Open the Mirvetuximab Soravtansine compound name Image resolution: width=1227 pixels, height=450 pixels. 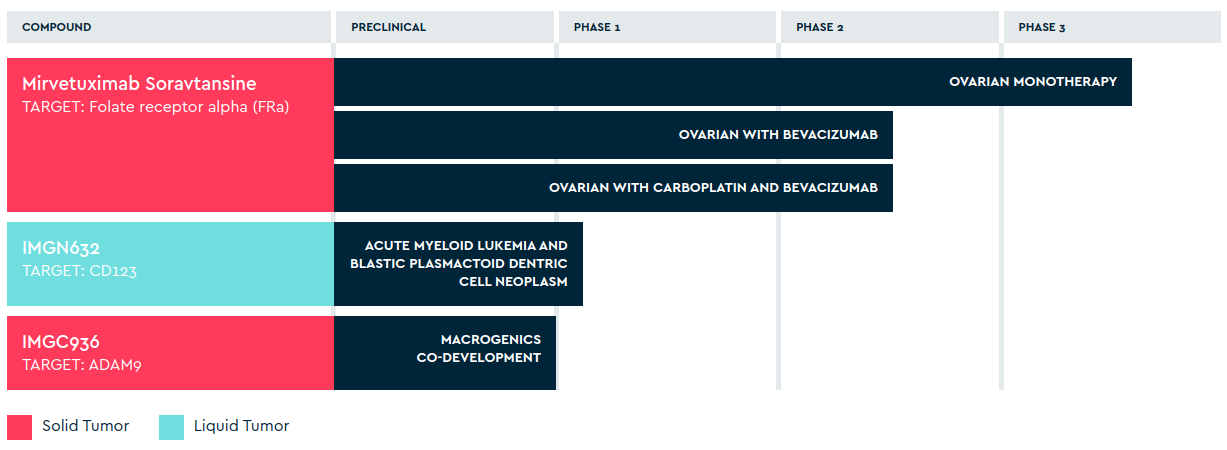tap(139, 84)
